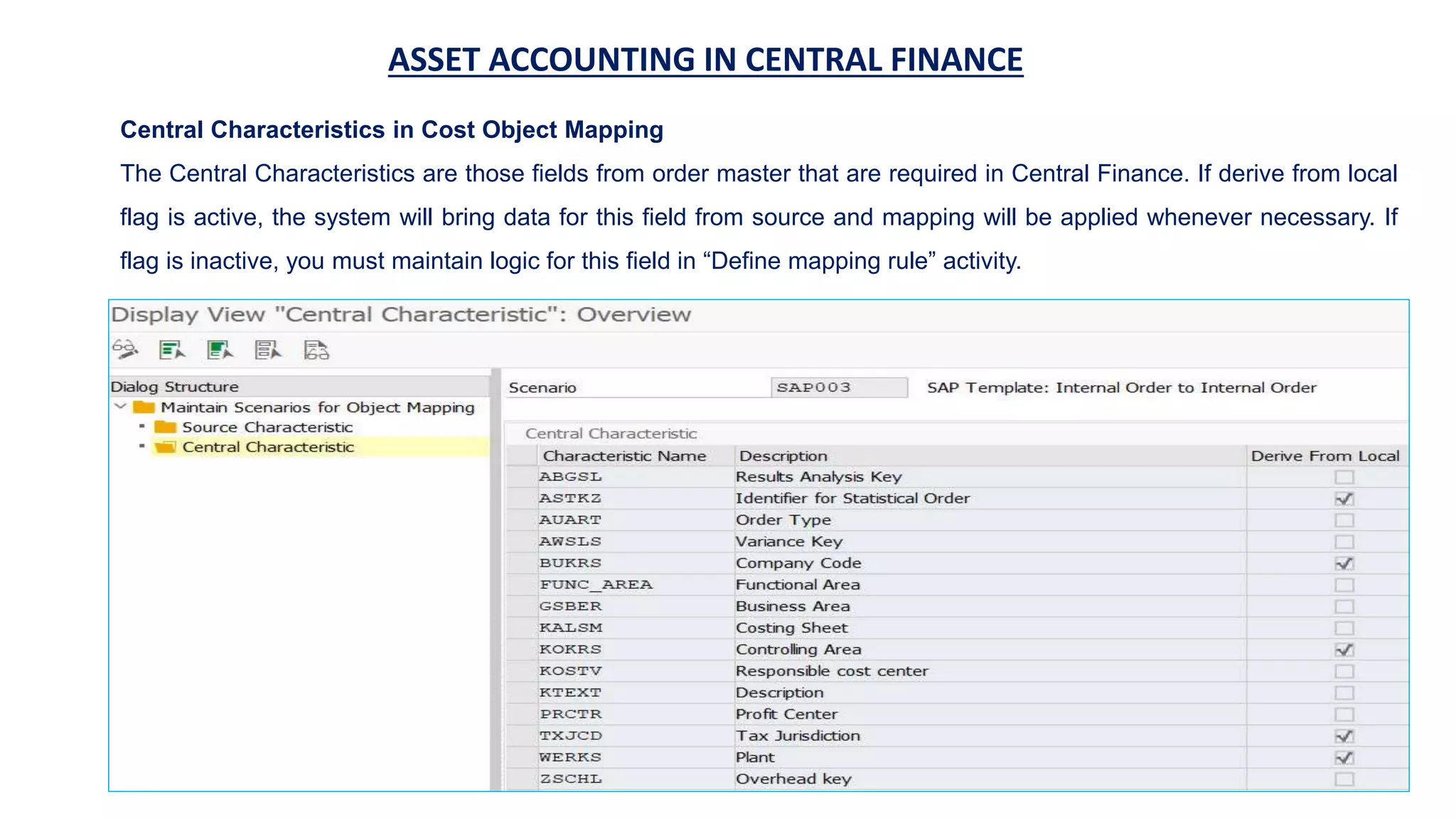
Task: Click the Controlling Area description cell
Action: (990, 649)
